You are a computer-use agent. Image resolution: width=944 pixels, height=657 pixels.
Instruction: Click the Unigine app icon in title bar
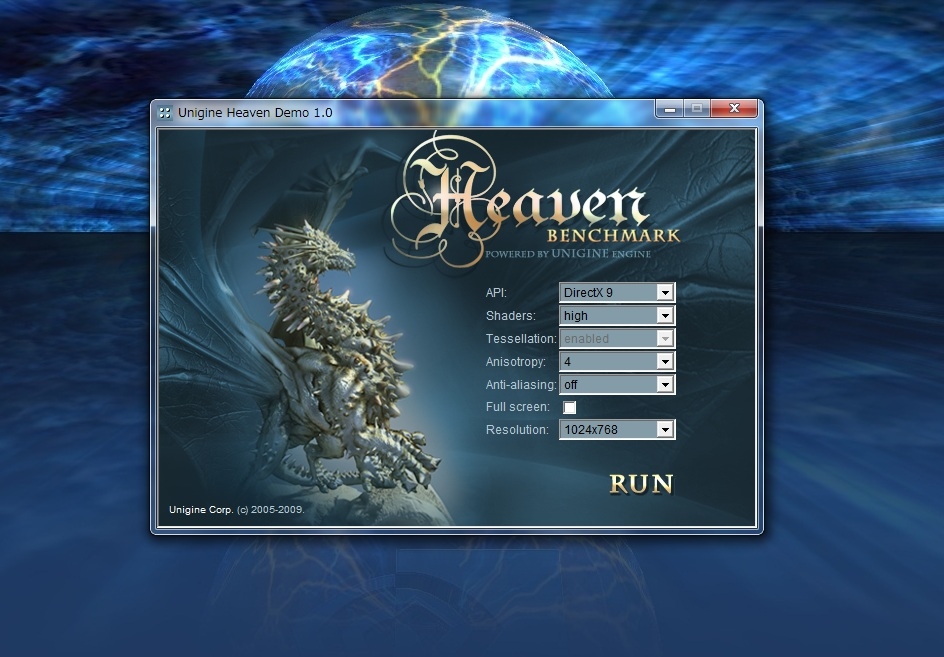click(x=164, y=113)
